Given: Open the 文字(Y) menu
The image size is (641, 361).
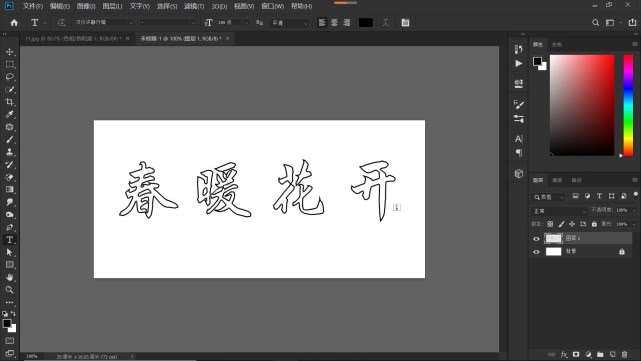Looking at the screenshot, I should (139, 6).
